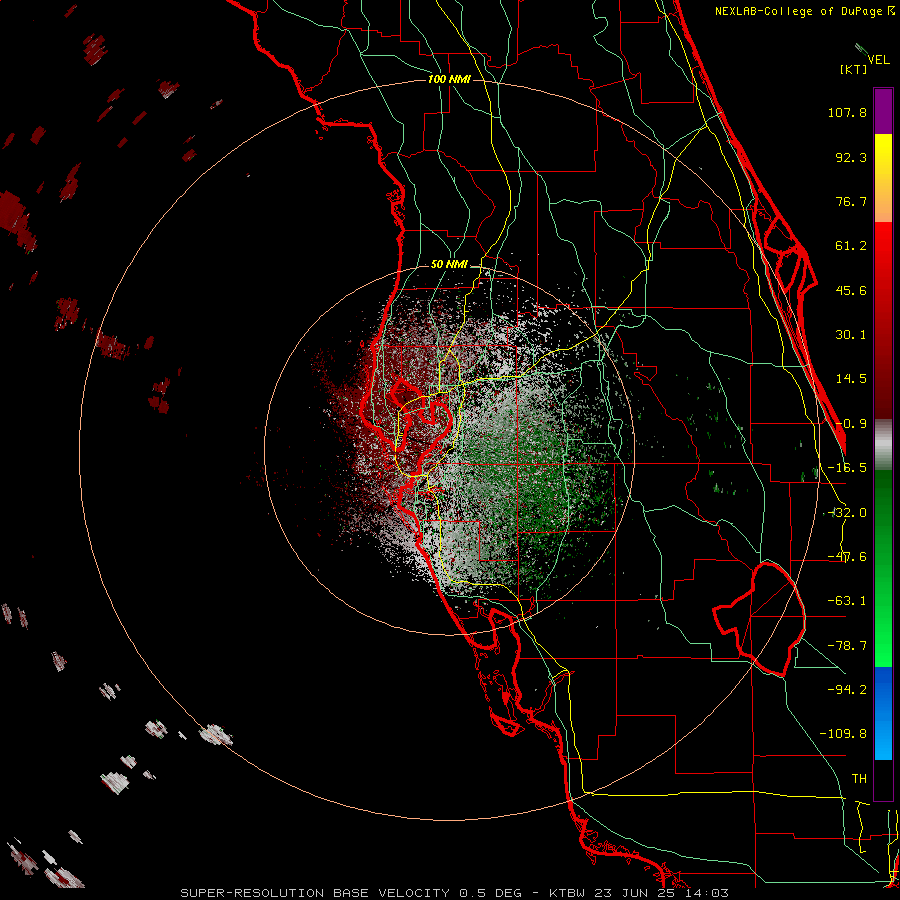Select the 30.1 value on the velocity scale
The width and height of the screenshot is (900, 900).
(x=851, y=335)
